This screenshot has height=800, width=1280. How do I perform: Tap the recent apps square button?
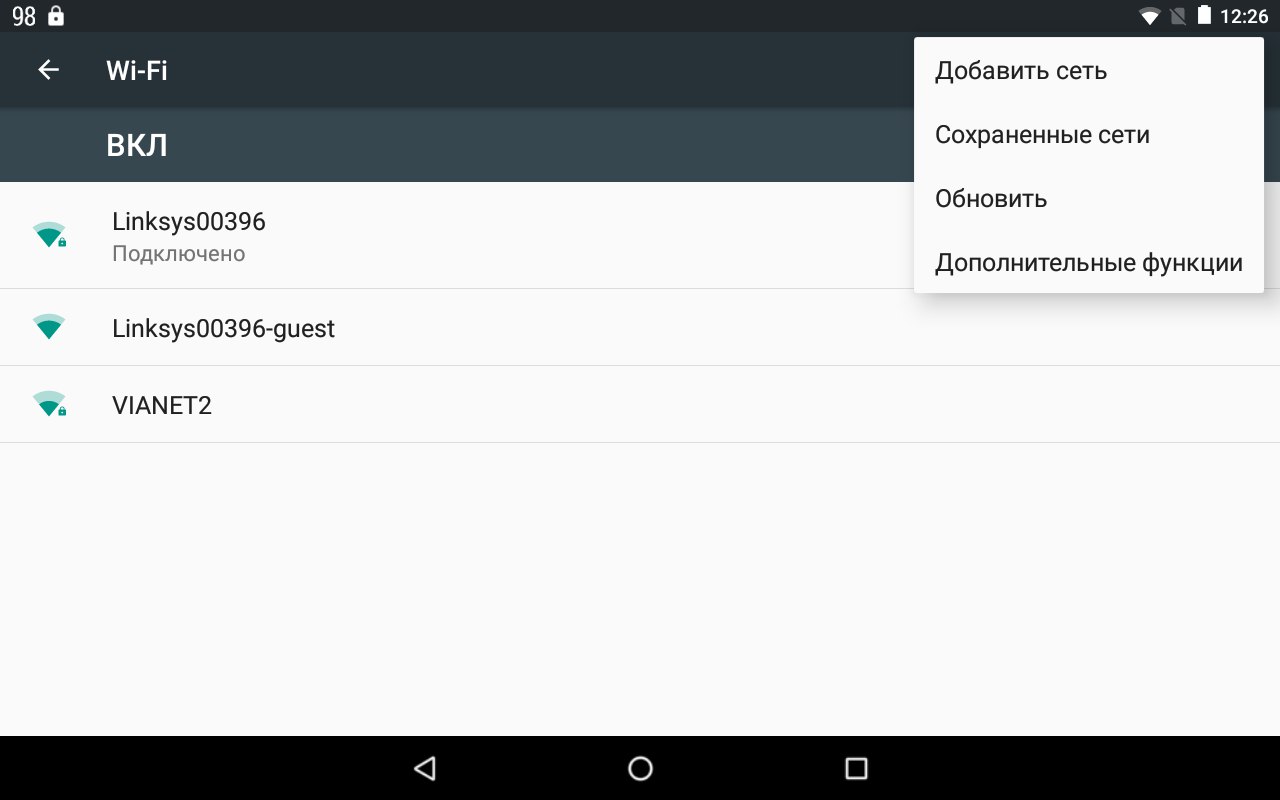pos(856,768)
